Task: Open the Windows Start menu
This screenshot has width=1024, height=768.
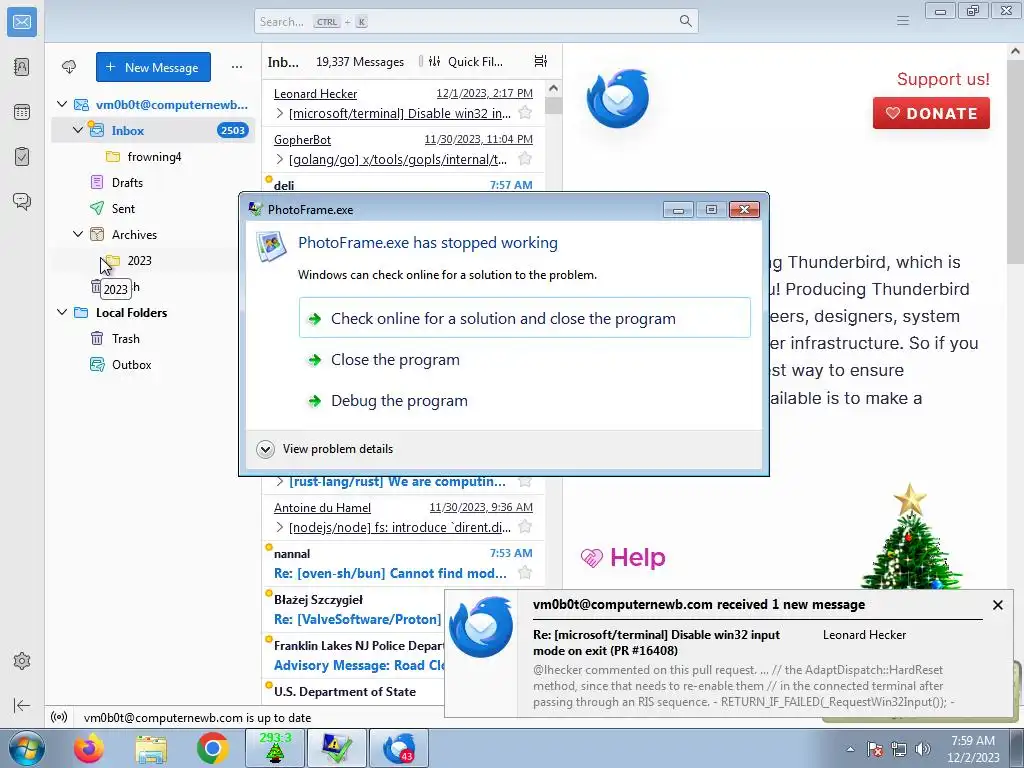Action: point(26,748)
